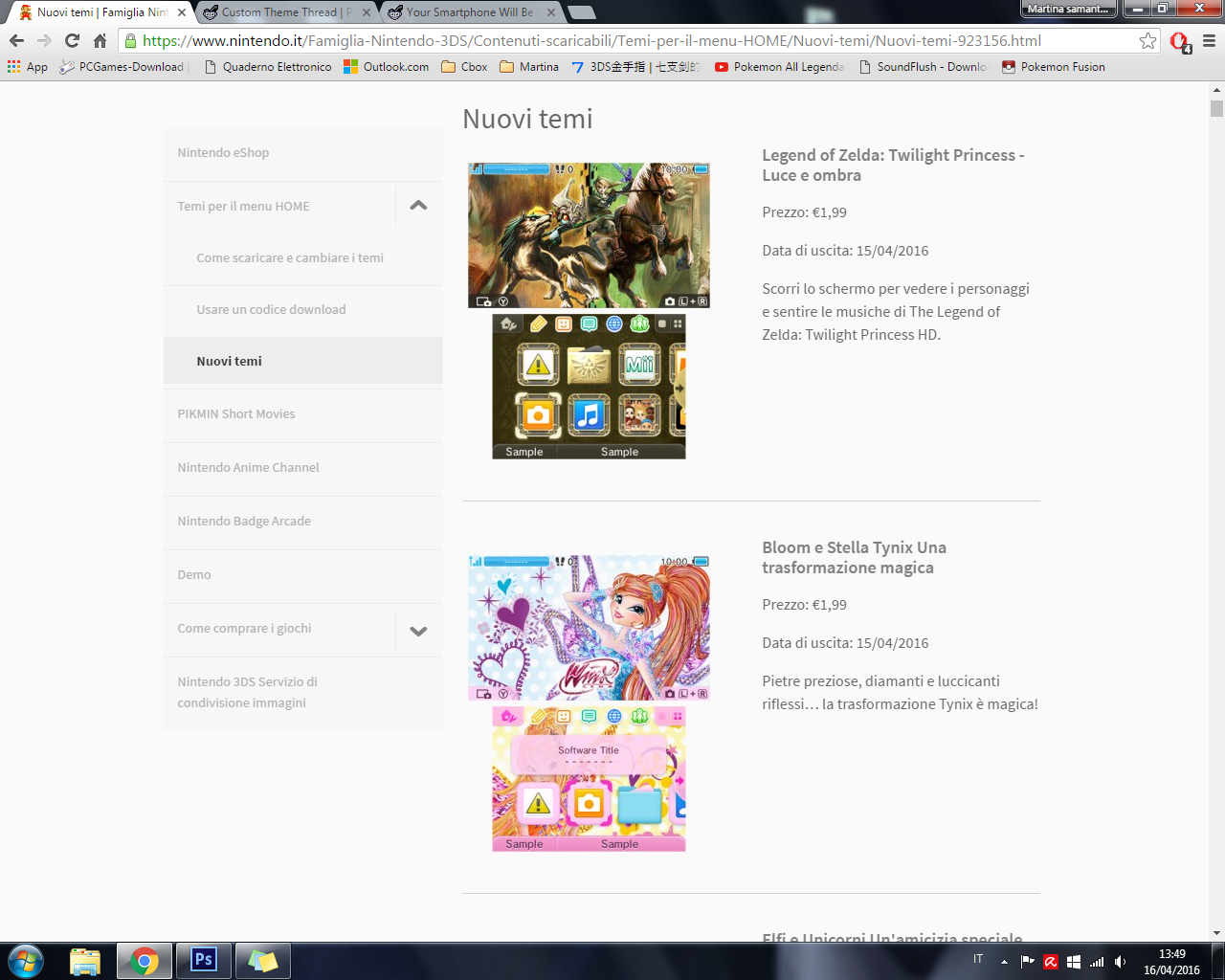Screen dimensions: 1225x980
Task: Open the Chrome menu button
Action: (1209, 40)
